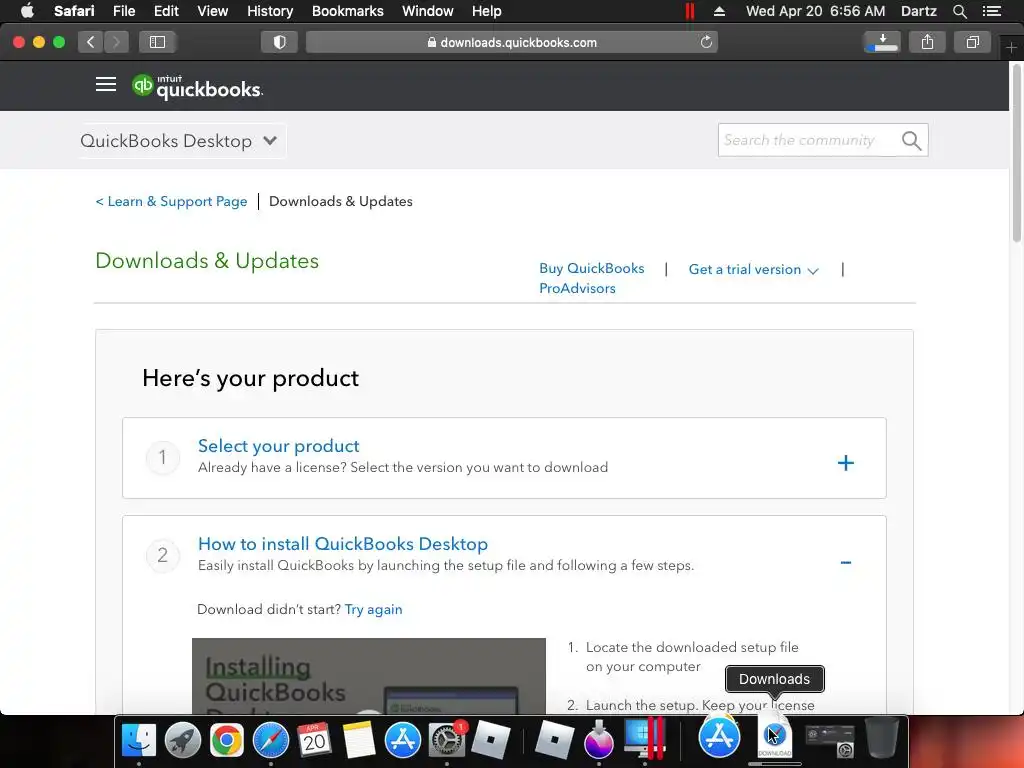The image size is (1024, 768).
Task: Open the Bookmarks menu
Action: point(347,11)
